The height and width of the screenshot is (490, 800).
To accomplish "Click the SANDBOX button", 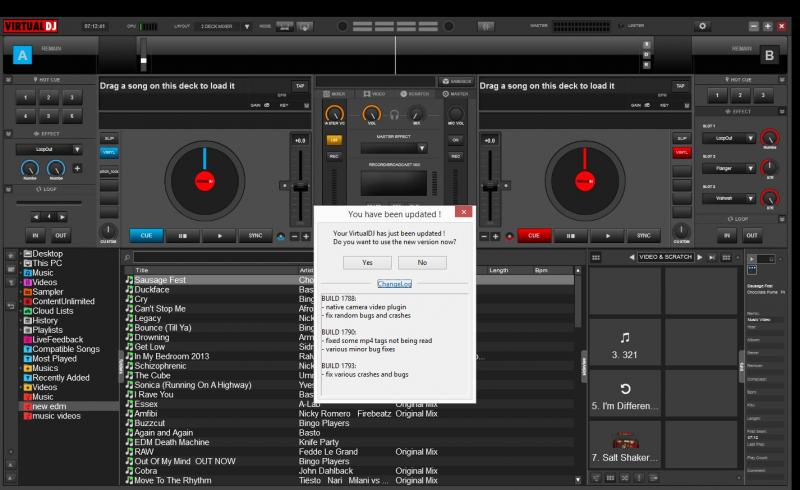I will [x=457, y=82].
